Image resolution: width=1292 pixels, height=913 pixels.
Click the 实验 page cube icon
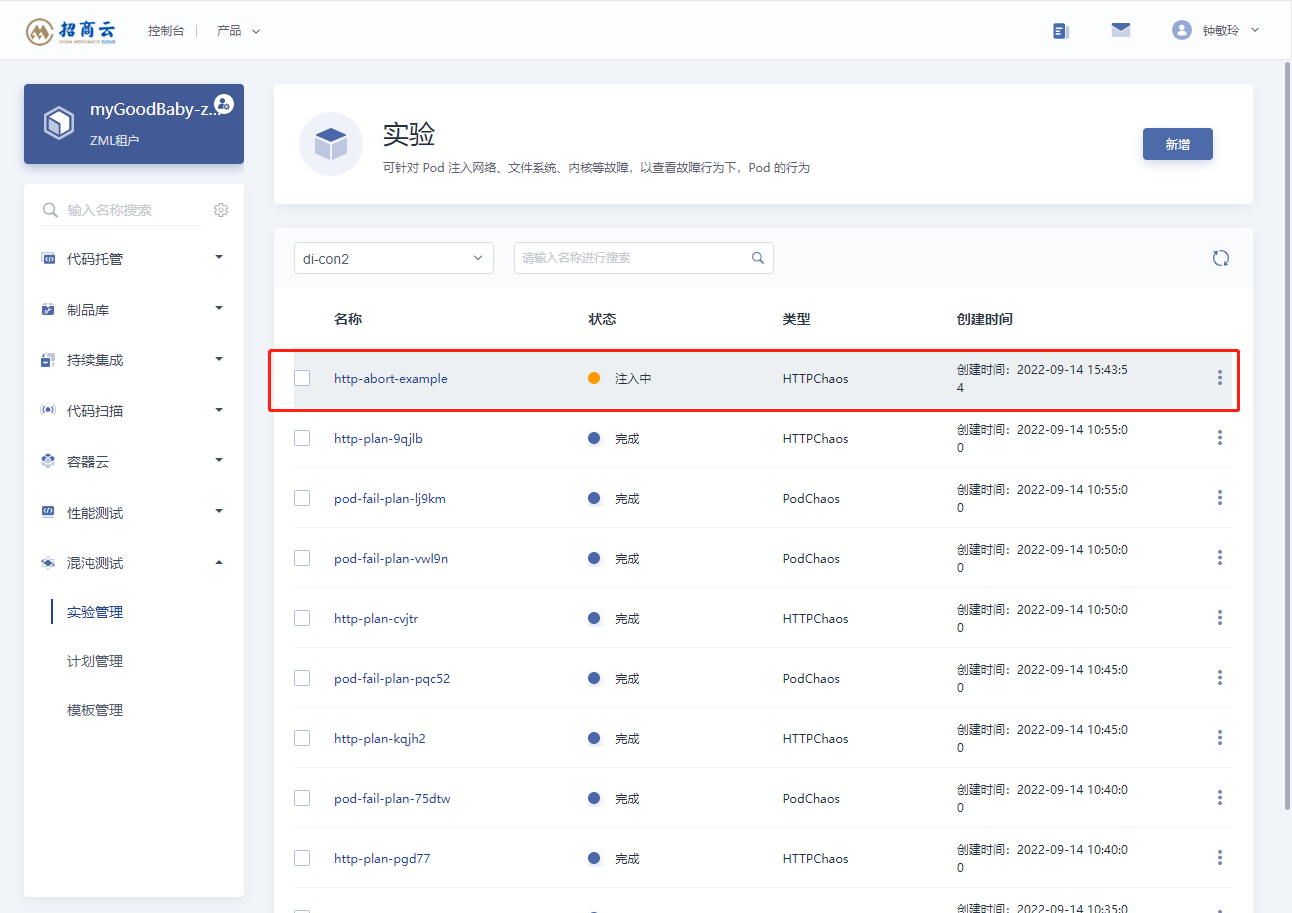point(331,144)
